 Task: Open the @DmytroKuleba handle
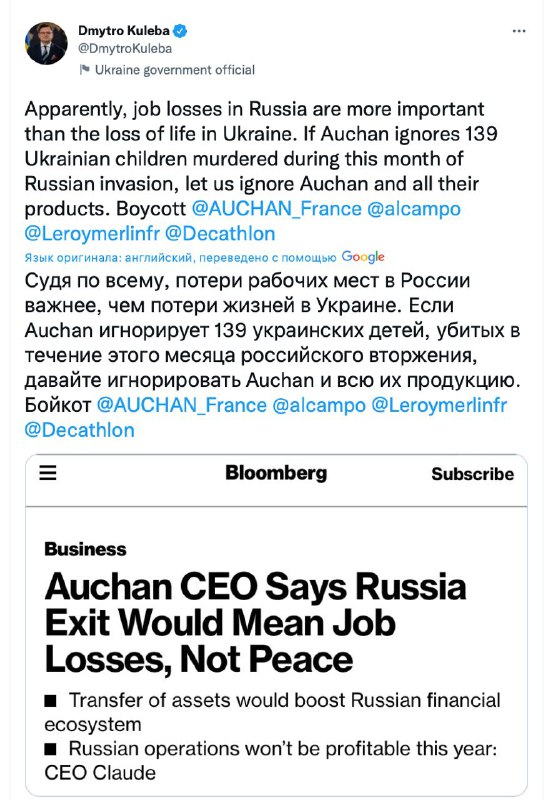click(x=124, y=48)
